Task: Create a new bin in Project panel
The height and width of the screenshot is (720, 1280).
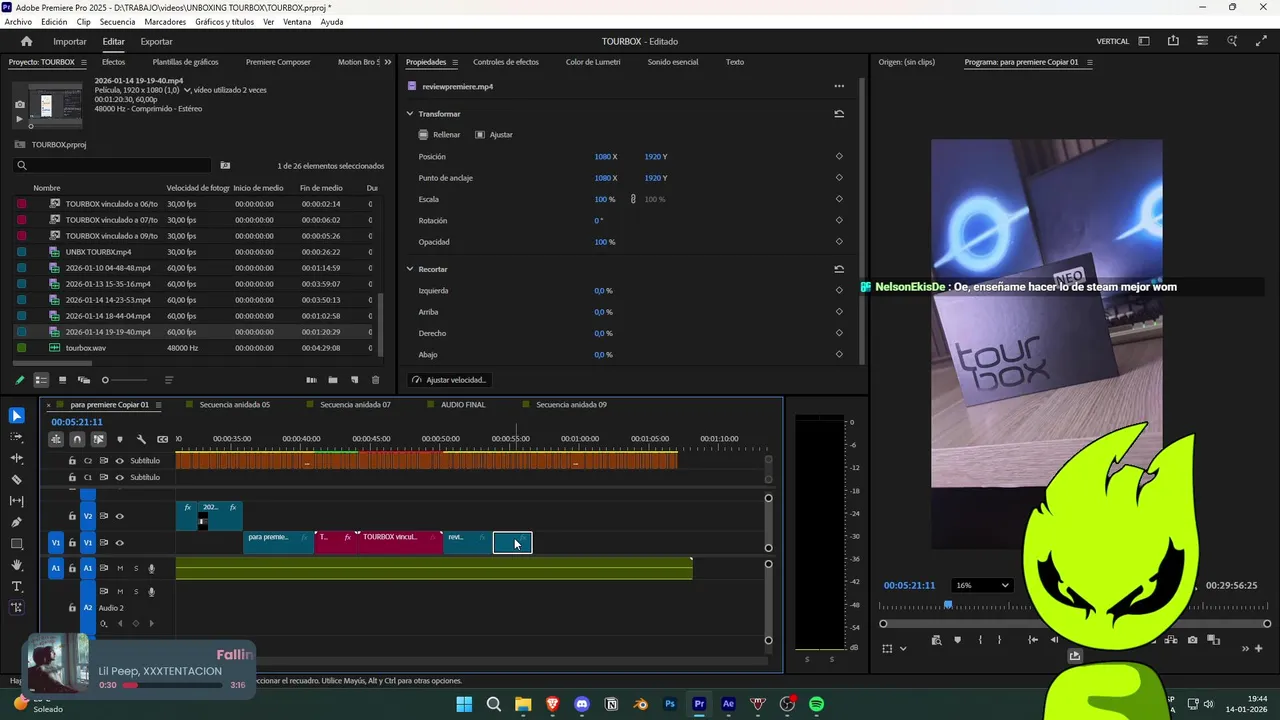Action: pos(333,380)
